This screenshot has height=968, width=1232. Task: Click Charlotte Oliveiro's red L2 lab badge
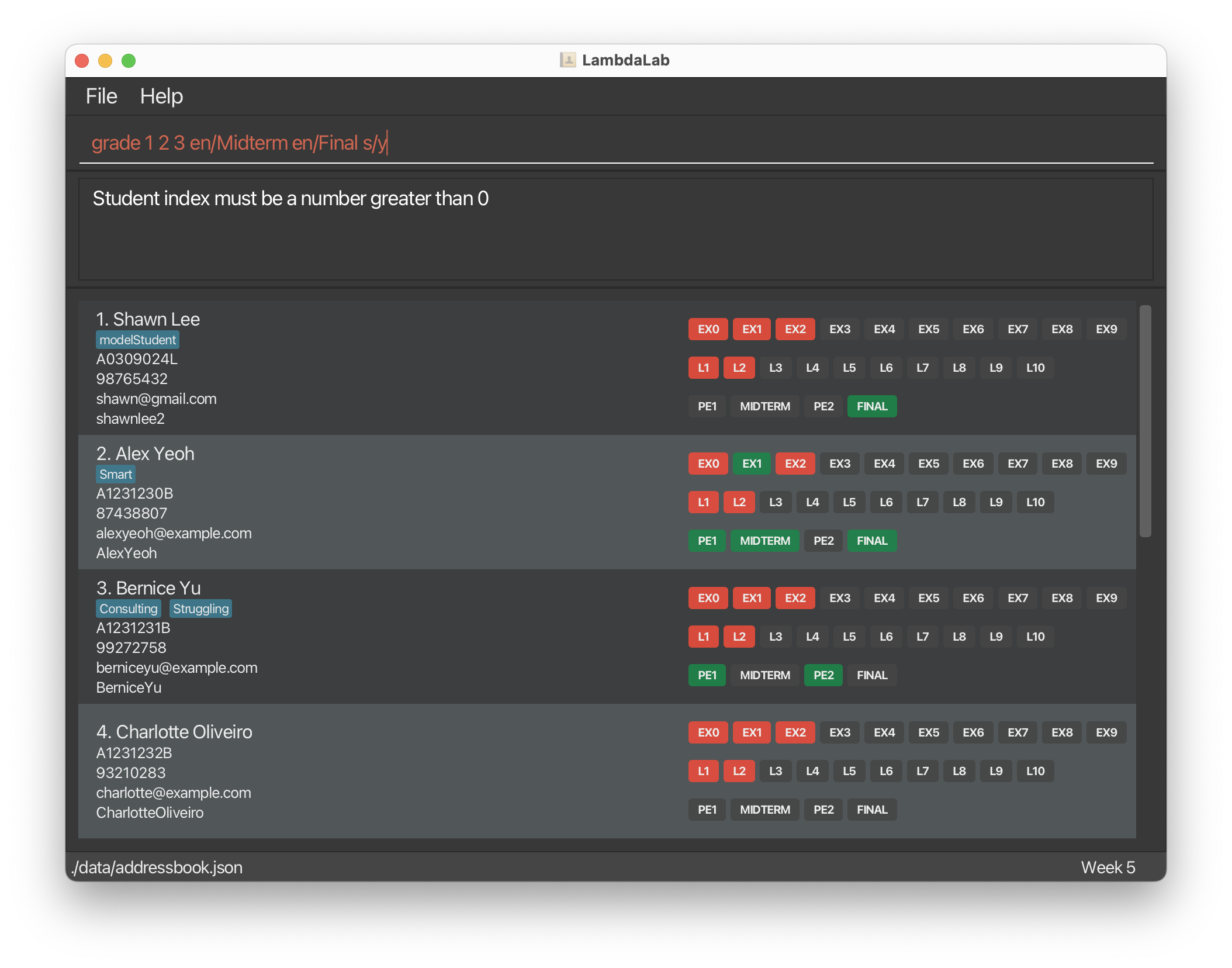click(x=739, y=771)
